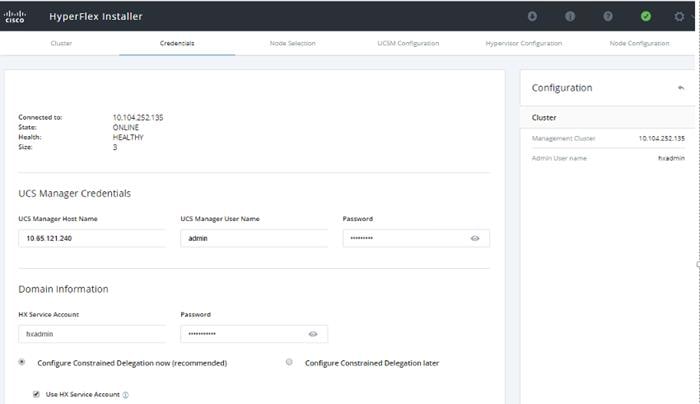The height and width of the screenshot is (404, 700).
Task: Open the info icon in header
Action: click(570, 17)
